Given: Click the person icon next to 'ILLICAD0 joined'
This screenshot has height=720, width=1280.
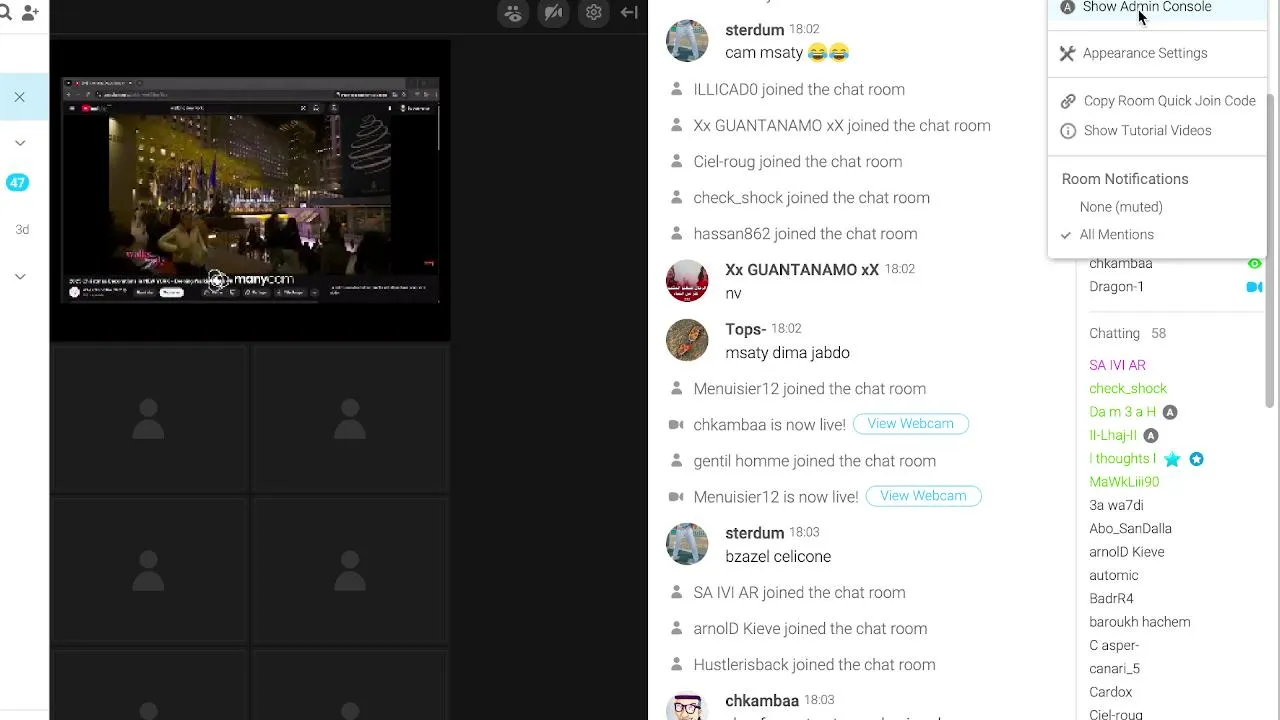Looking at the screenshot, I should tap(676, 90).
